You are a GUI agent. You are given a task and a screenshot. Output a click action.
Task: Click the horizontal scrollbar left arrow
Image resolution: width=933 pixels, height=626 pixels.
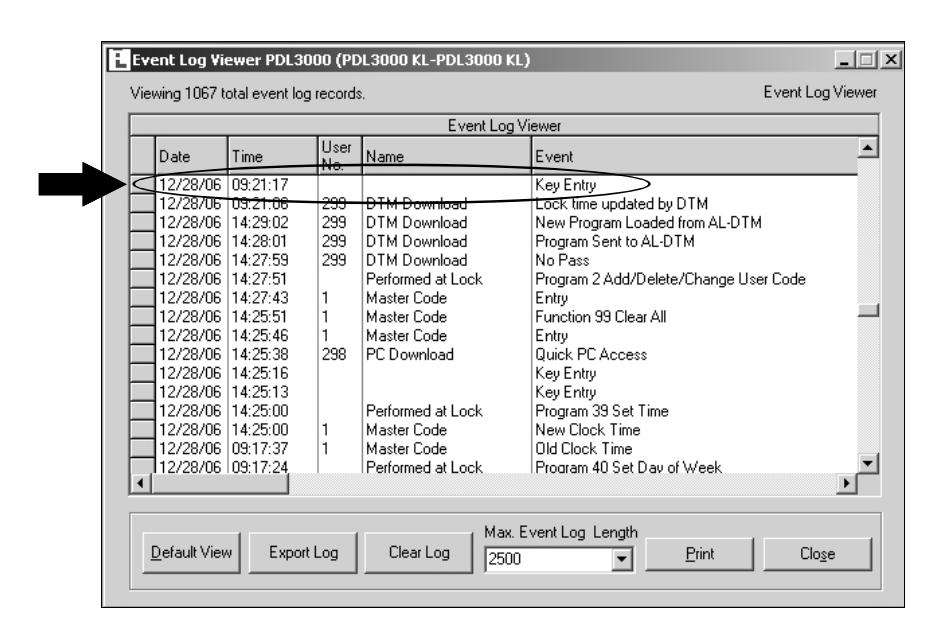coord(140,483)
